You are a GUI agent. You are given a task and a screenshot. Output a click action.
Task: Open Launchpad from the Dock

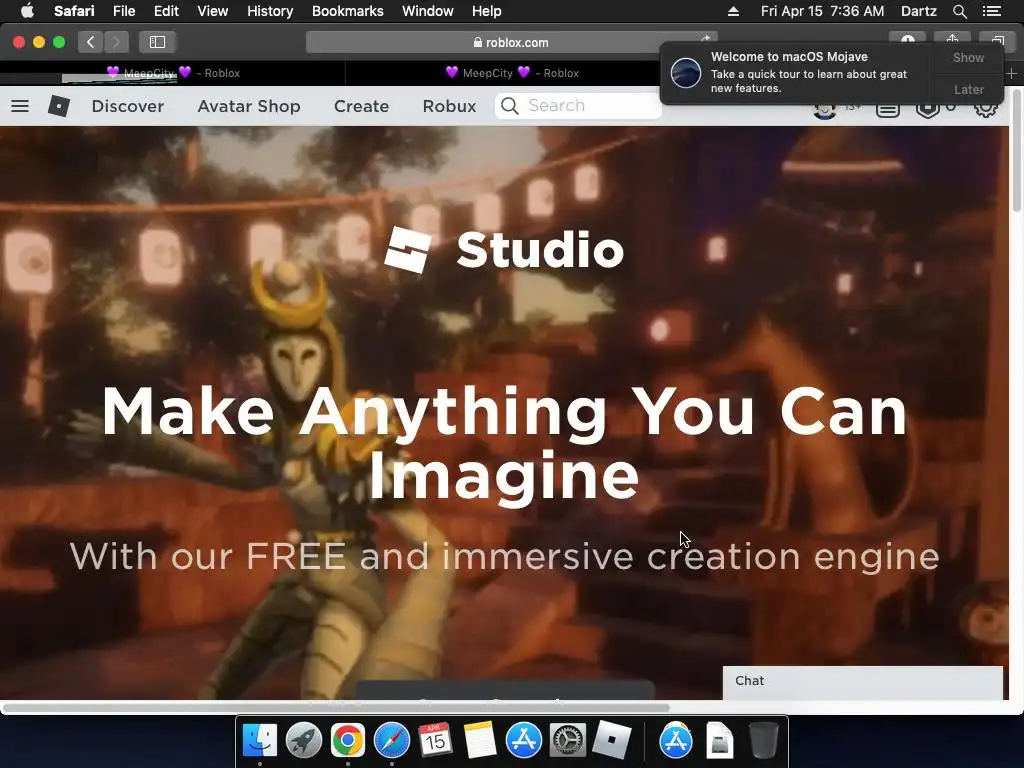pyautogui.click(x=304, y=741)
